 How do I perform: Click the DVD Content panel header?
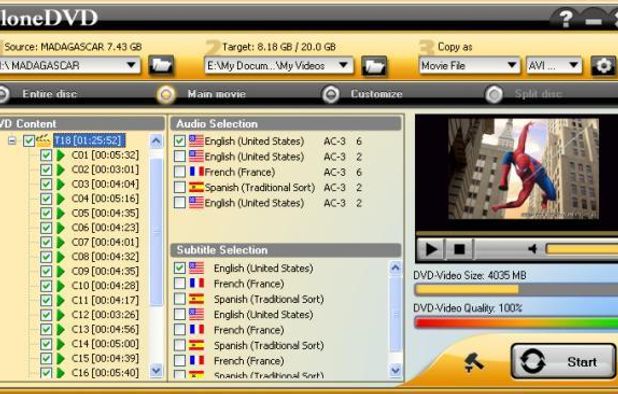(x=82, y=124)
